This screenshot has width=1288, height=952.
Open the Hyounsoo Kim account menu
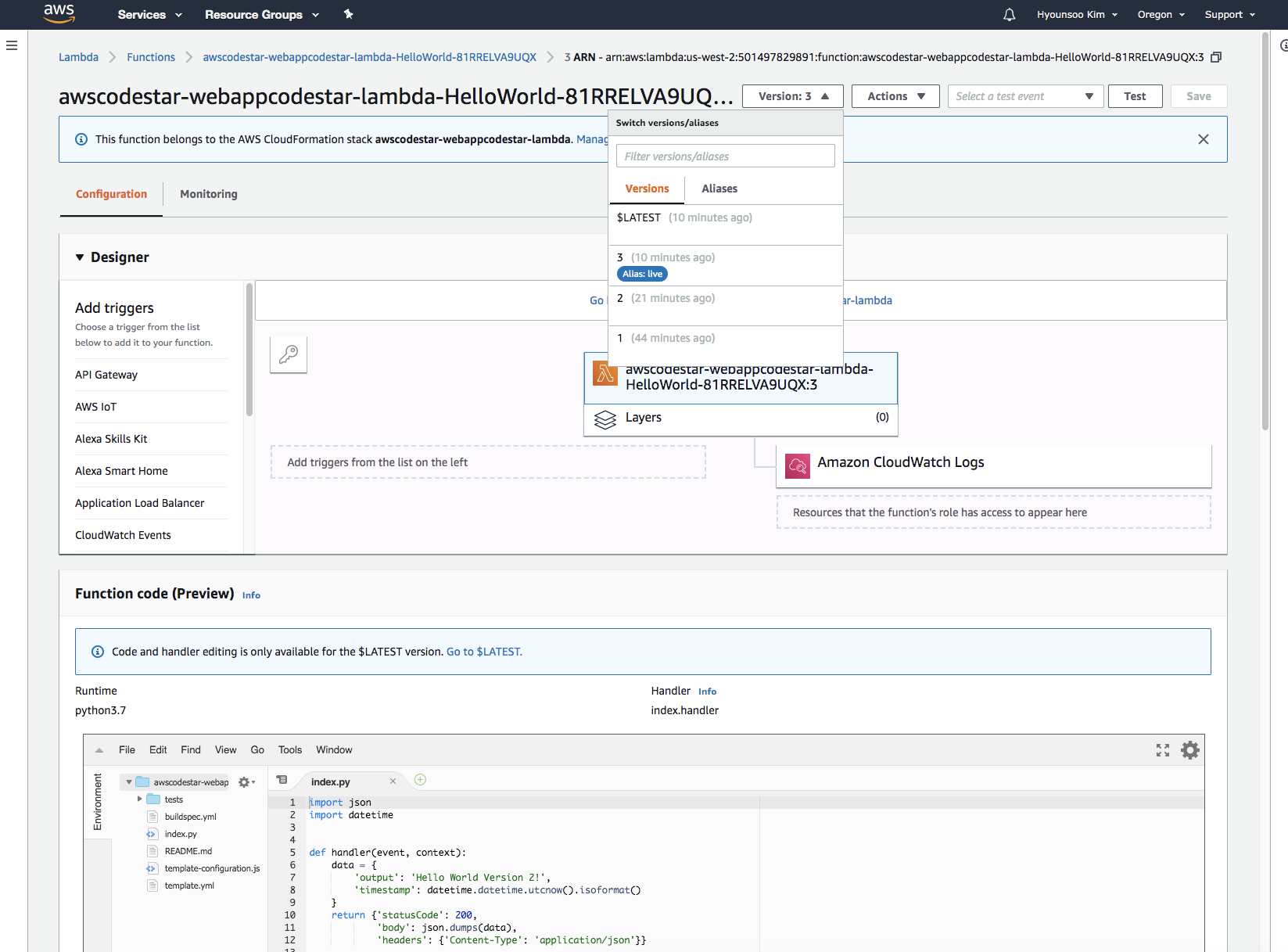[x=1077, y=14]
